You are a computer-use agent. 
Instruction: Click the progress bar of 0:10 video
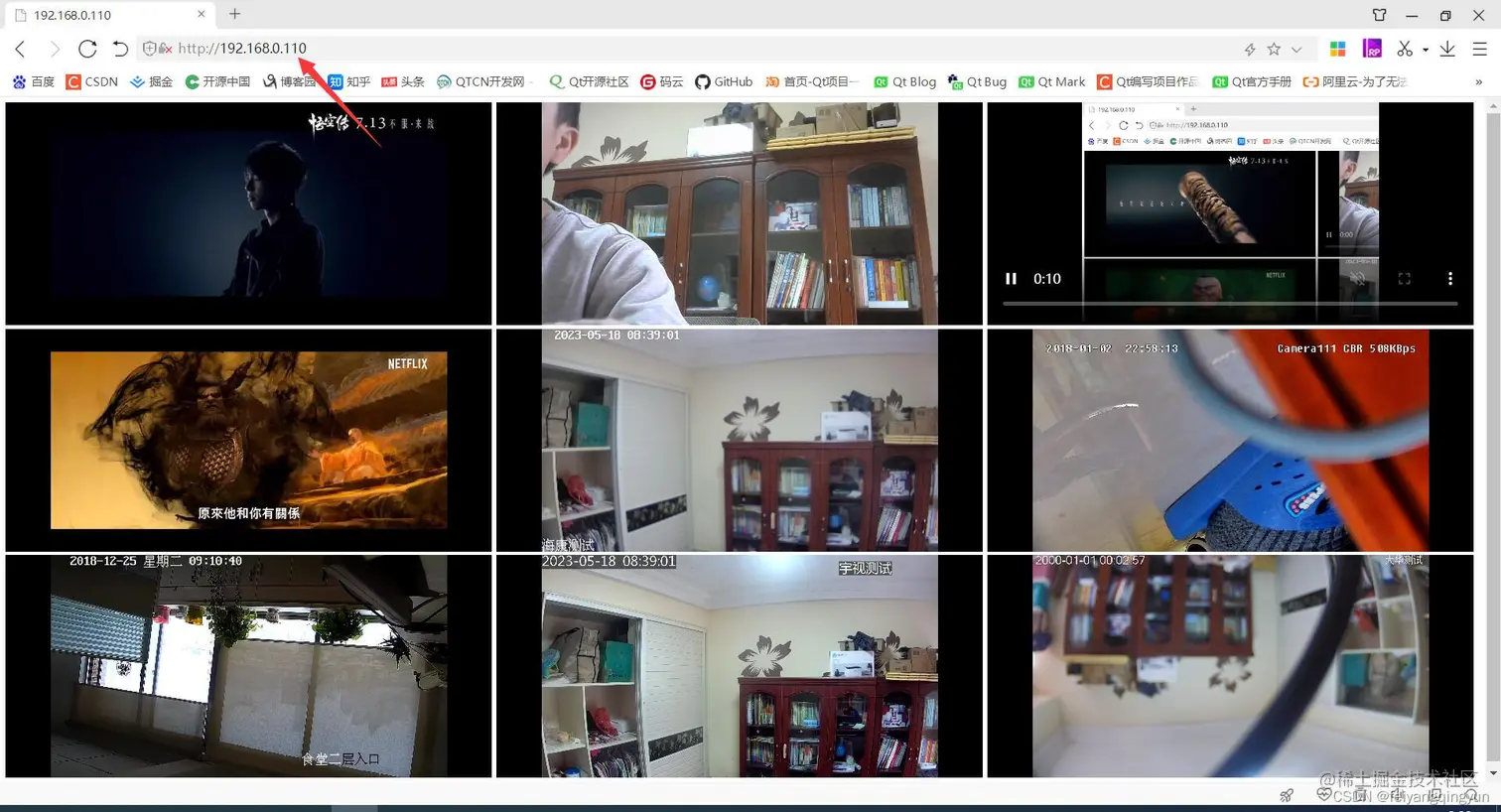[1230, 303]
